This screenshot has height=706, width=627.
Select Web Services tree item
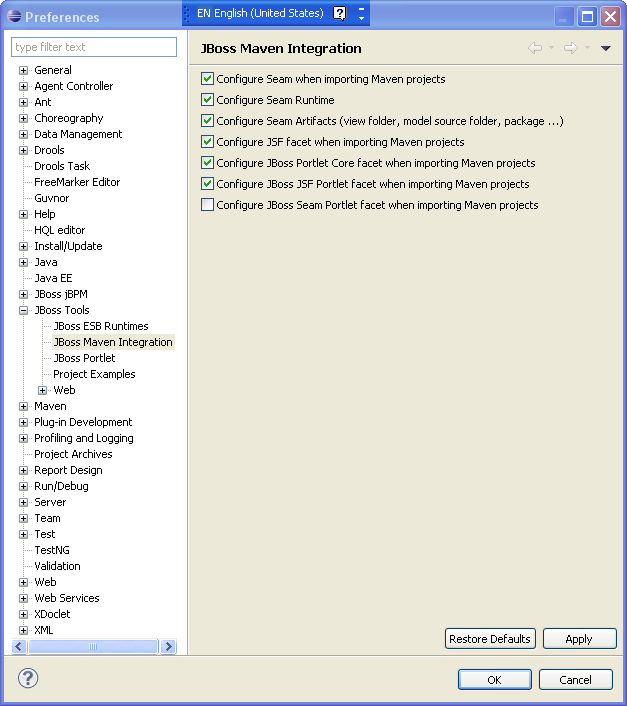pos(67,598)
